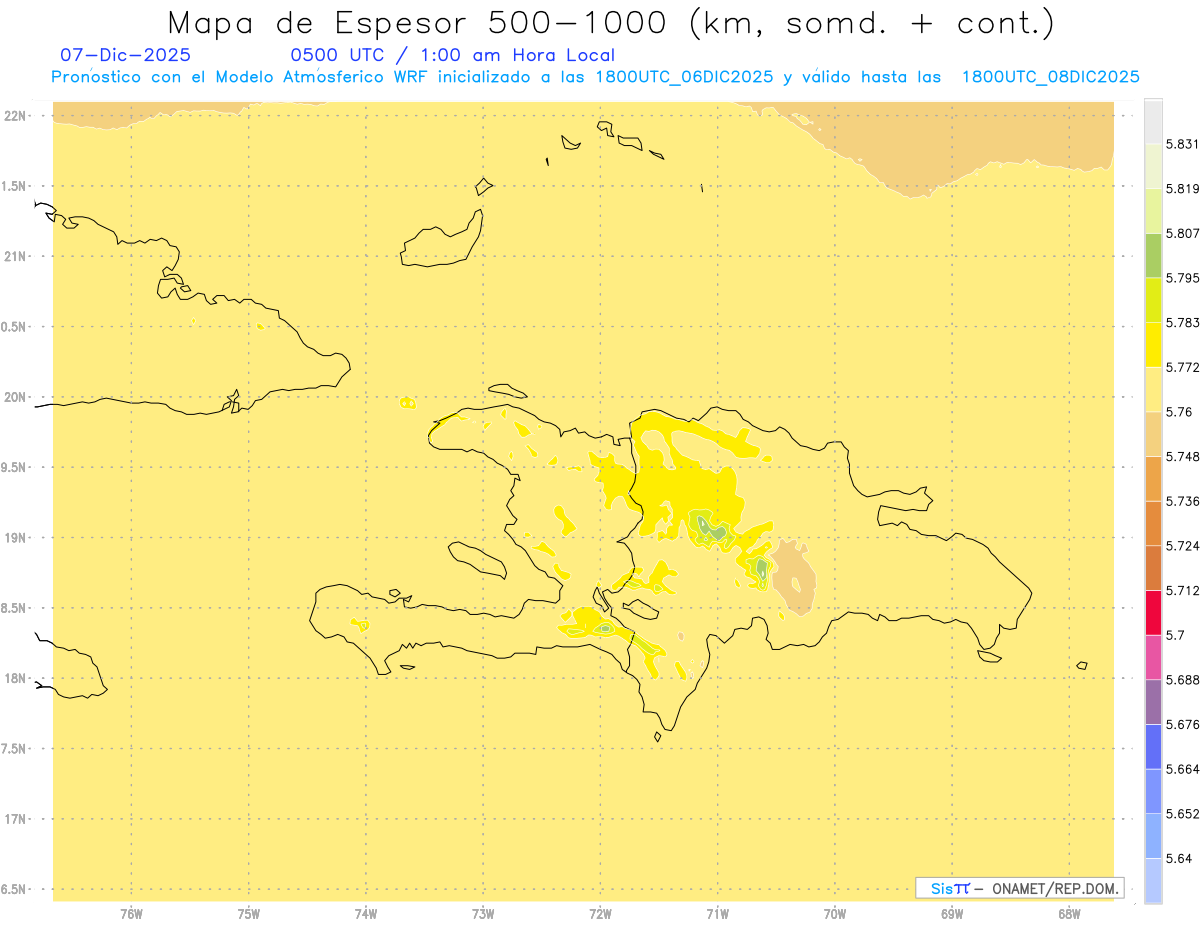Image resolution: width=1200 pixels, height=927 pixels.
Task: Pick the tan swatch between 5.76 and 5.748
Action: tap(1153, 434)
